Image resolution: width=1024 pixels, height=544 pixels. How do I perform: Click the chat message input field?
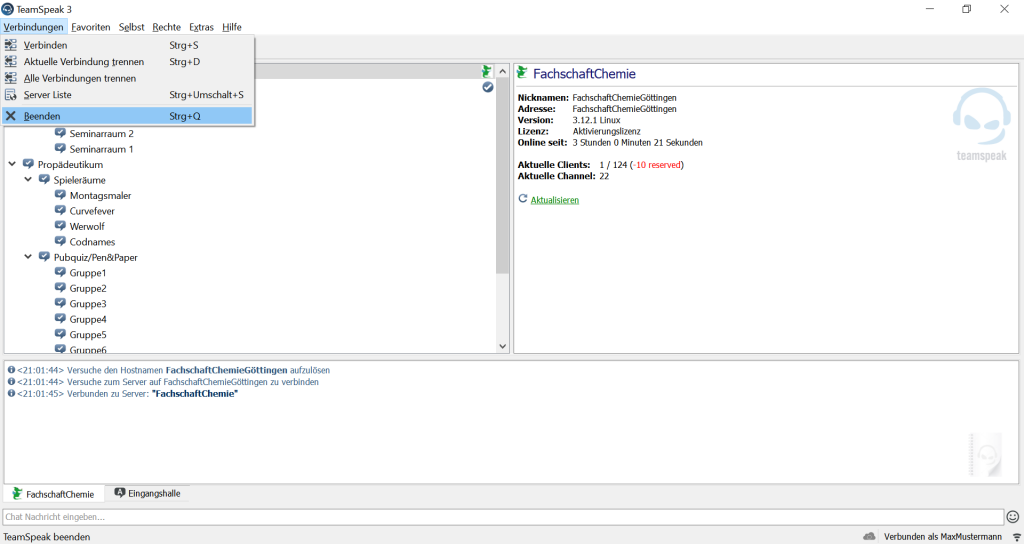[x=503, y=517]
